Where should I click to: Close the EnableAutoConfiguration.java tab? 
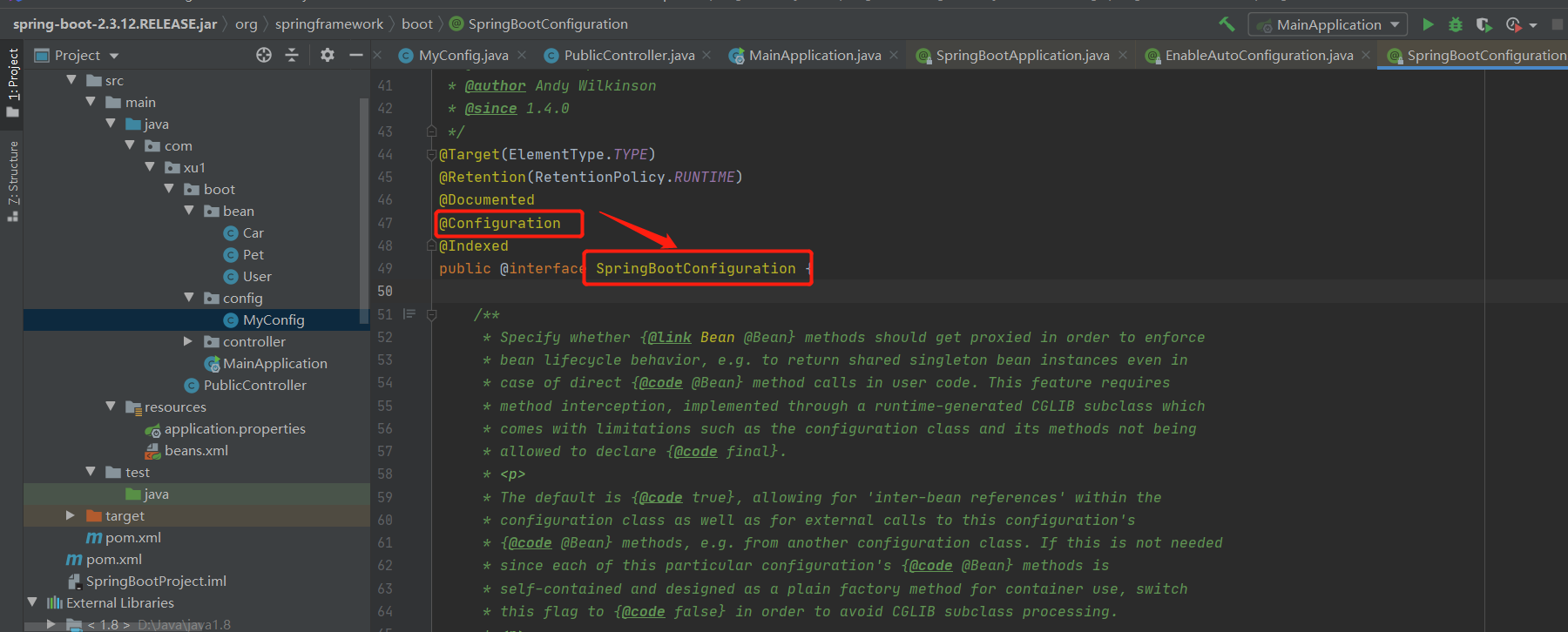1366,55
